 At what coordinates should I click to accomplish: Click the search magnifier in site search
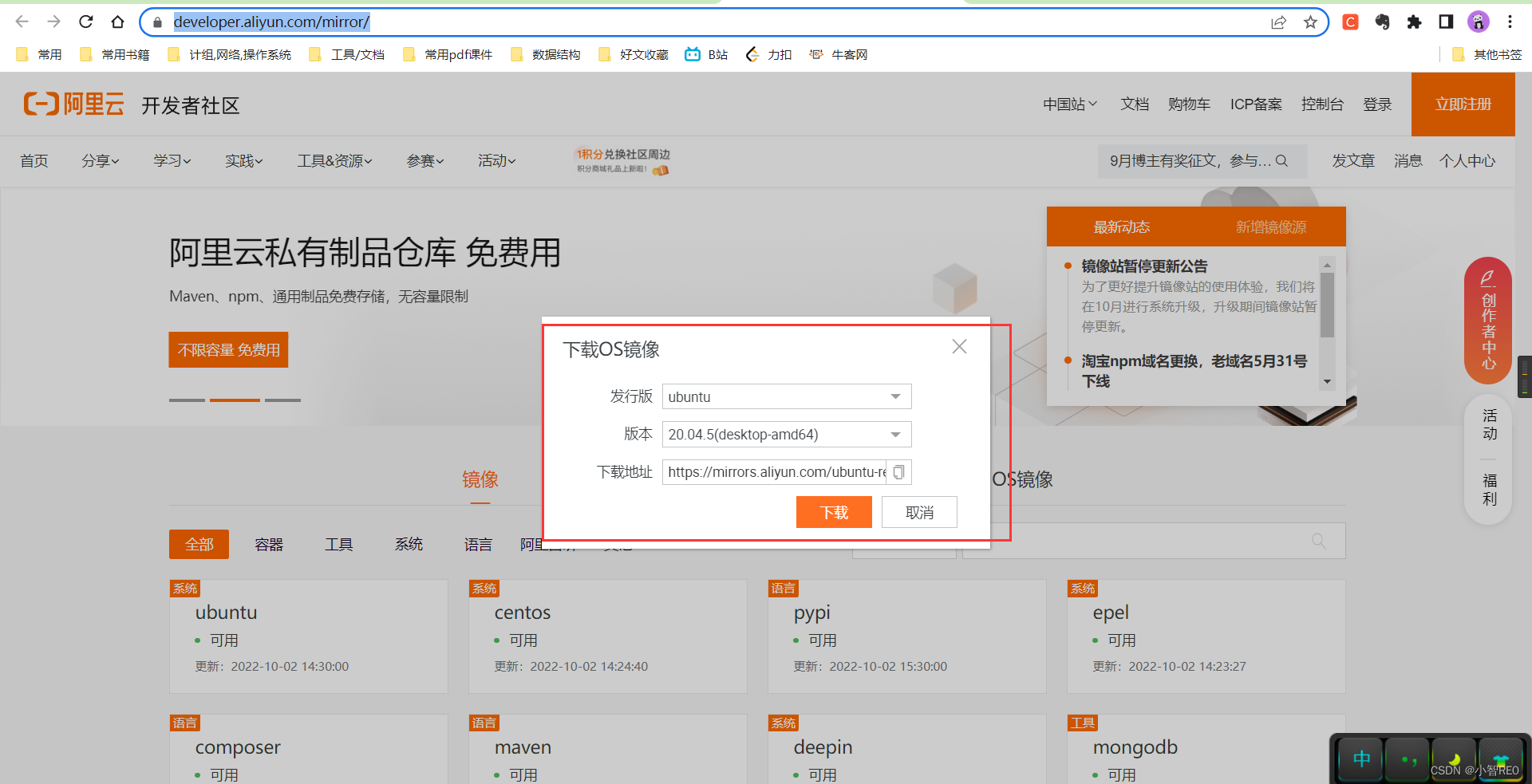[x=1281, y=160]
